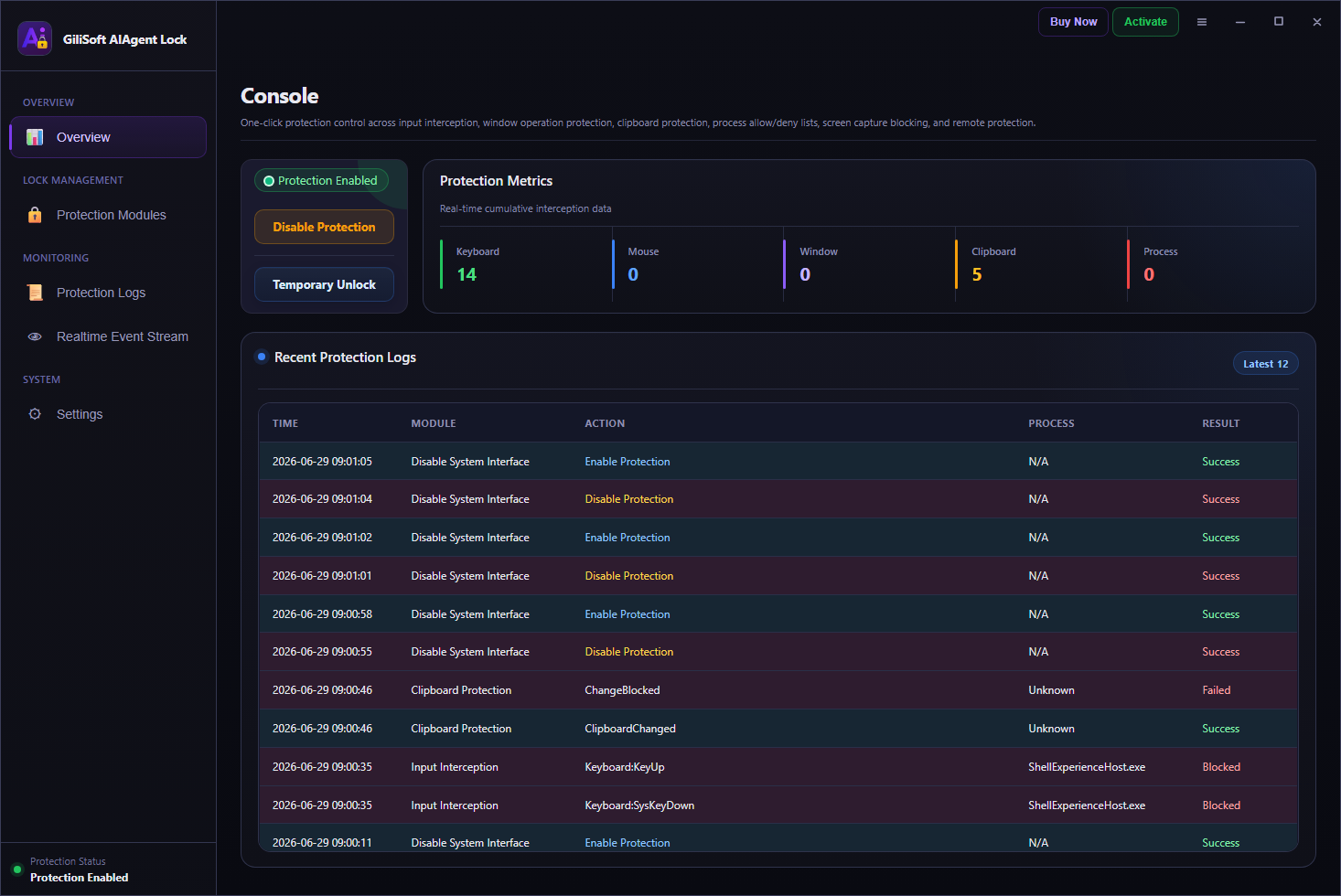Screen dimensions: 1341x896
Task: Click ShellExperienceHost.exe in KeyUp row
Action: pos(1087,767)
